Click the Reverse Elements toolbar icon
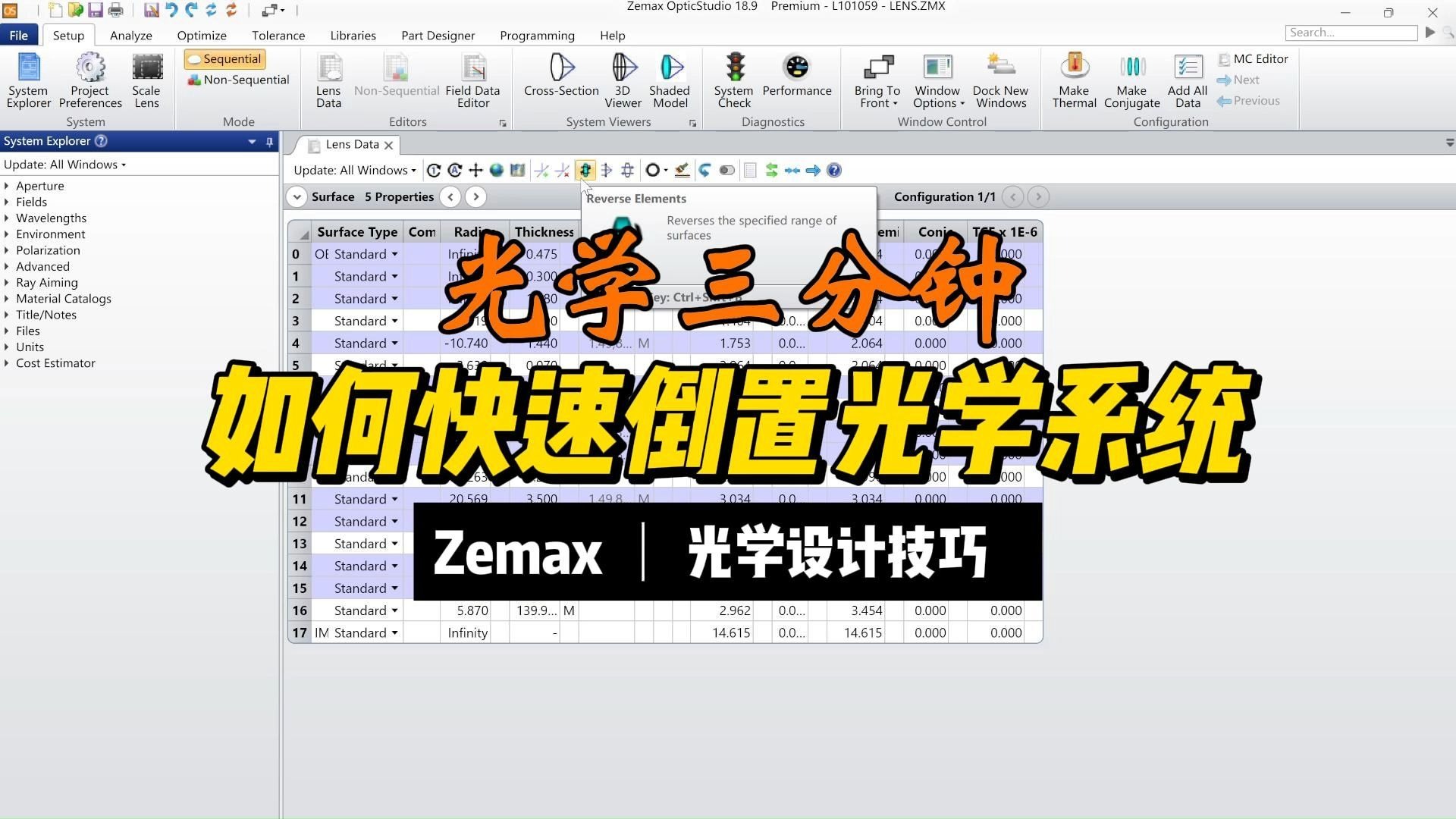This screenshot has width=1456, height=819. click(x=585, y=171)
